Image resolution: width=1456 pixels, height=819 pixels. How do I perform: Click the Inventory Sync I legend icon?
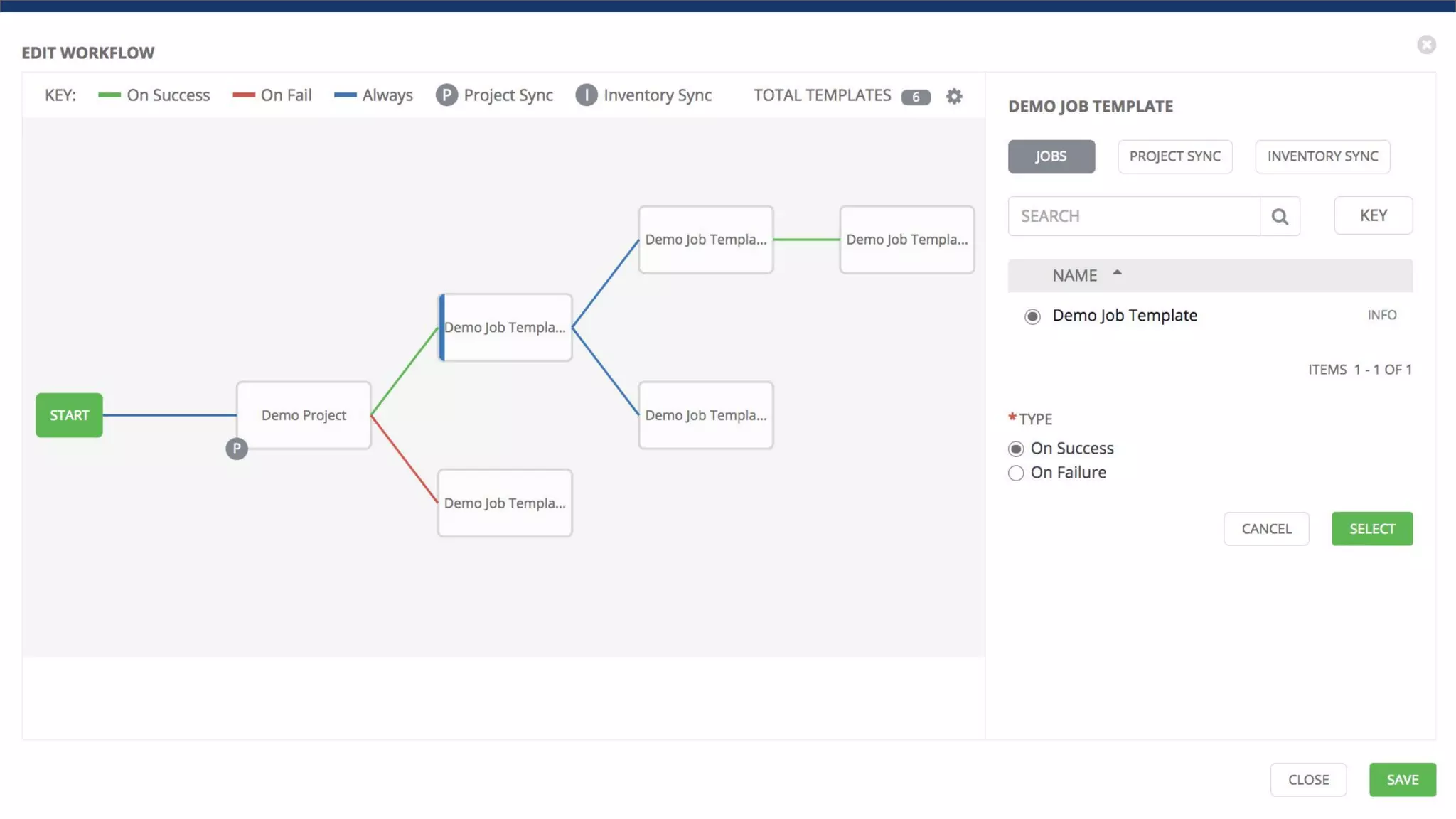(x=587, y=95)
